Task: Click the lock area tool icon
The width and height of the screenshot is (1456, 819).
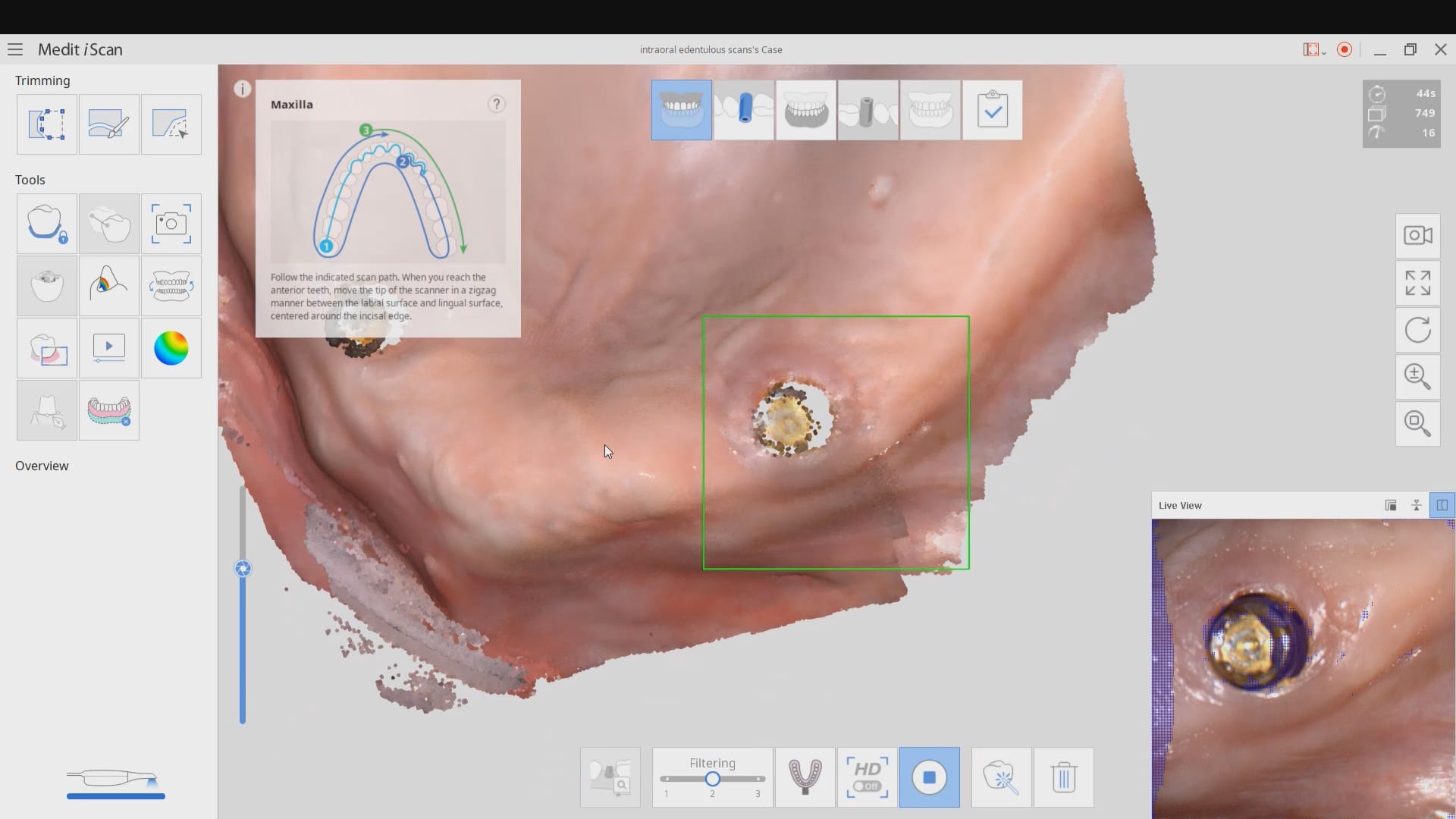Action: tap(47, 224)
